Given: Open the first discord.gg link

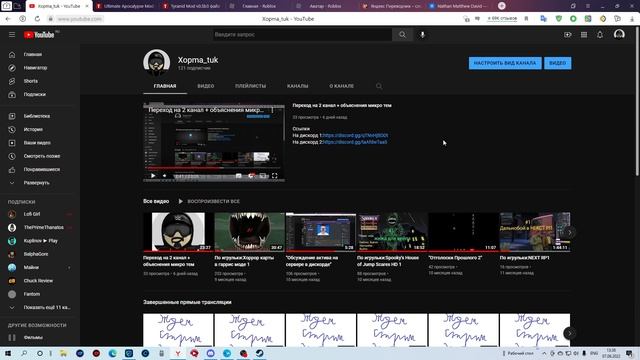Looking at the screenshot, I should [355, 135].
